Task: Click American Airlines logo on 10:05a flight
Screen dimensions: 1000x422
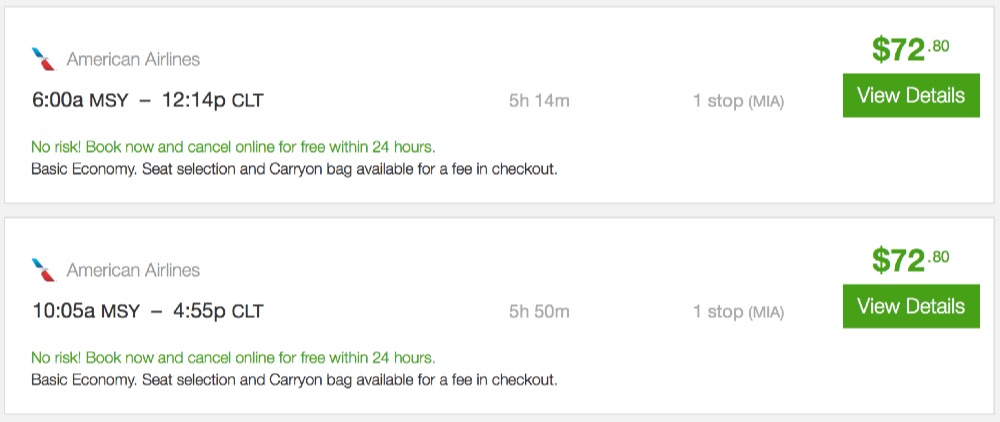Action: coord(44,270)
